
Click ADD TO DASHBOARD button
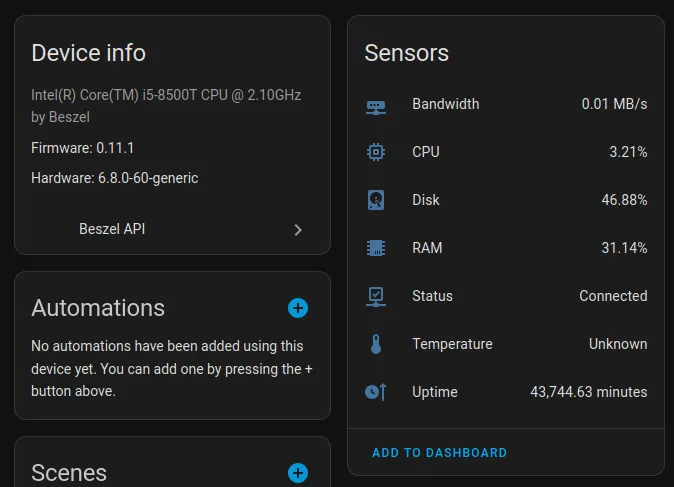click(x=439, y=453)
